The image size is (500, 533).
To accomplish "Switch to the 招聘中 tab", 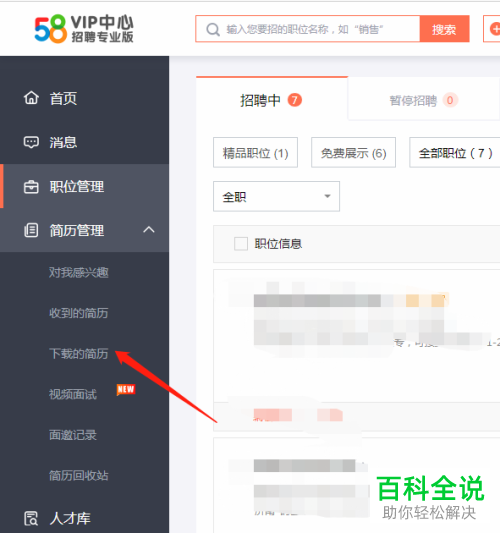I will 272,100.
